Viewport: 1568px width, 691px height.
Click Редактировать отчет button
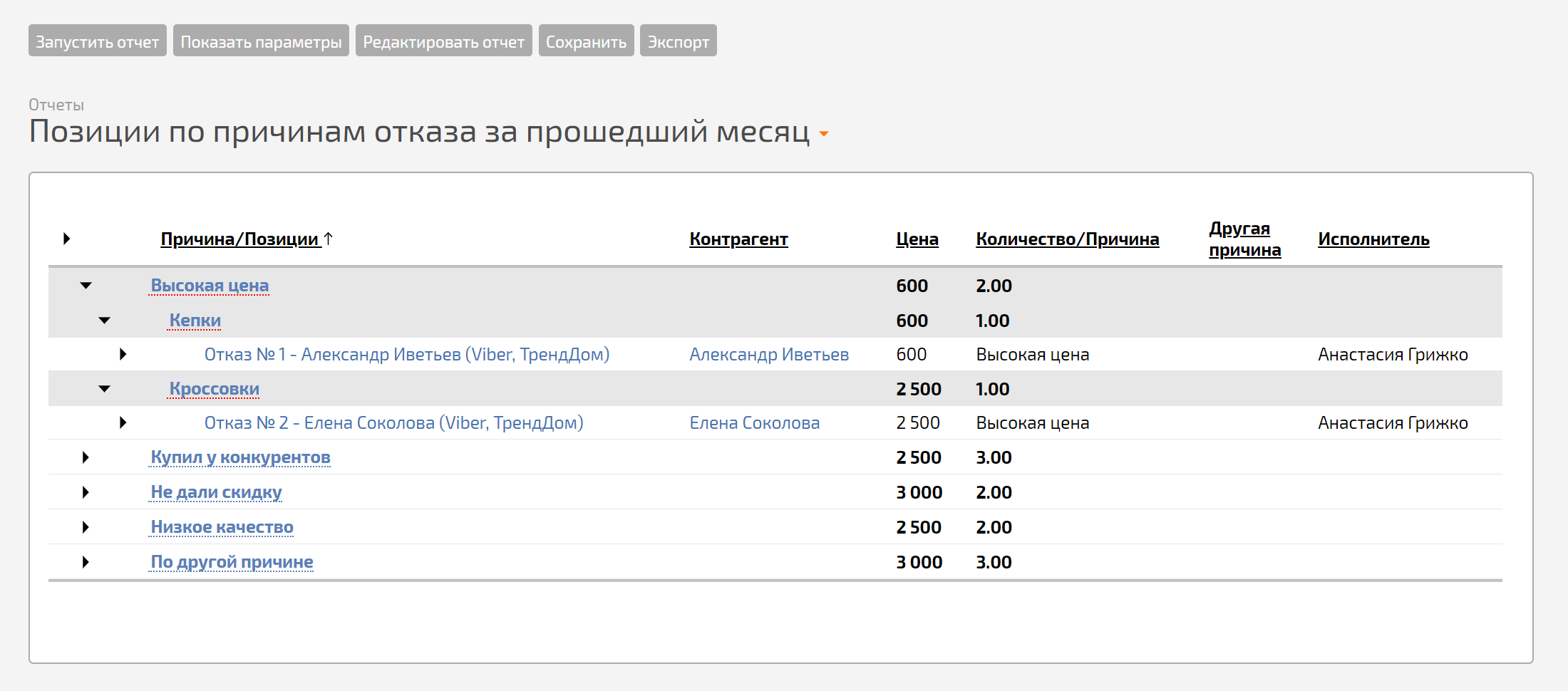[443, 41]
